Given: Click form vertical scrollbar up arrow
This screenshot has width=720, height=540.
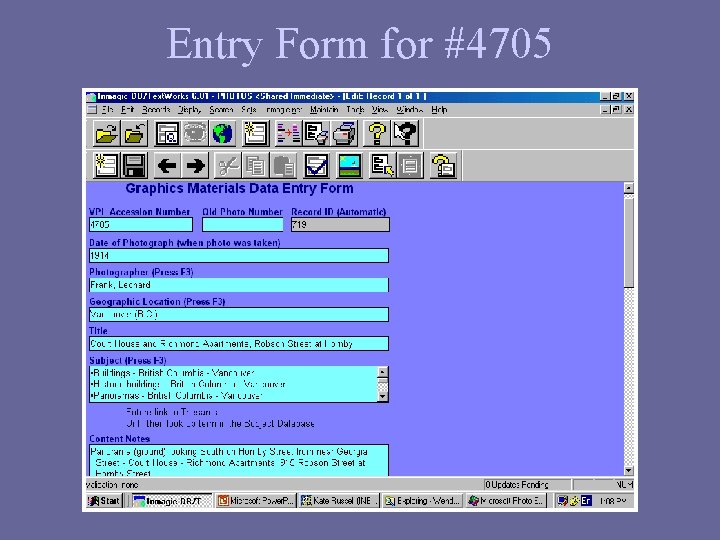Looking at the screenshot, I should point(629,188).
